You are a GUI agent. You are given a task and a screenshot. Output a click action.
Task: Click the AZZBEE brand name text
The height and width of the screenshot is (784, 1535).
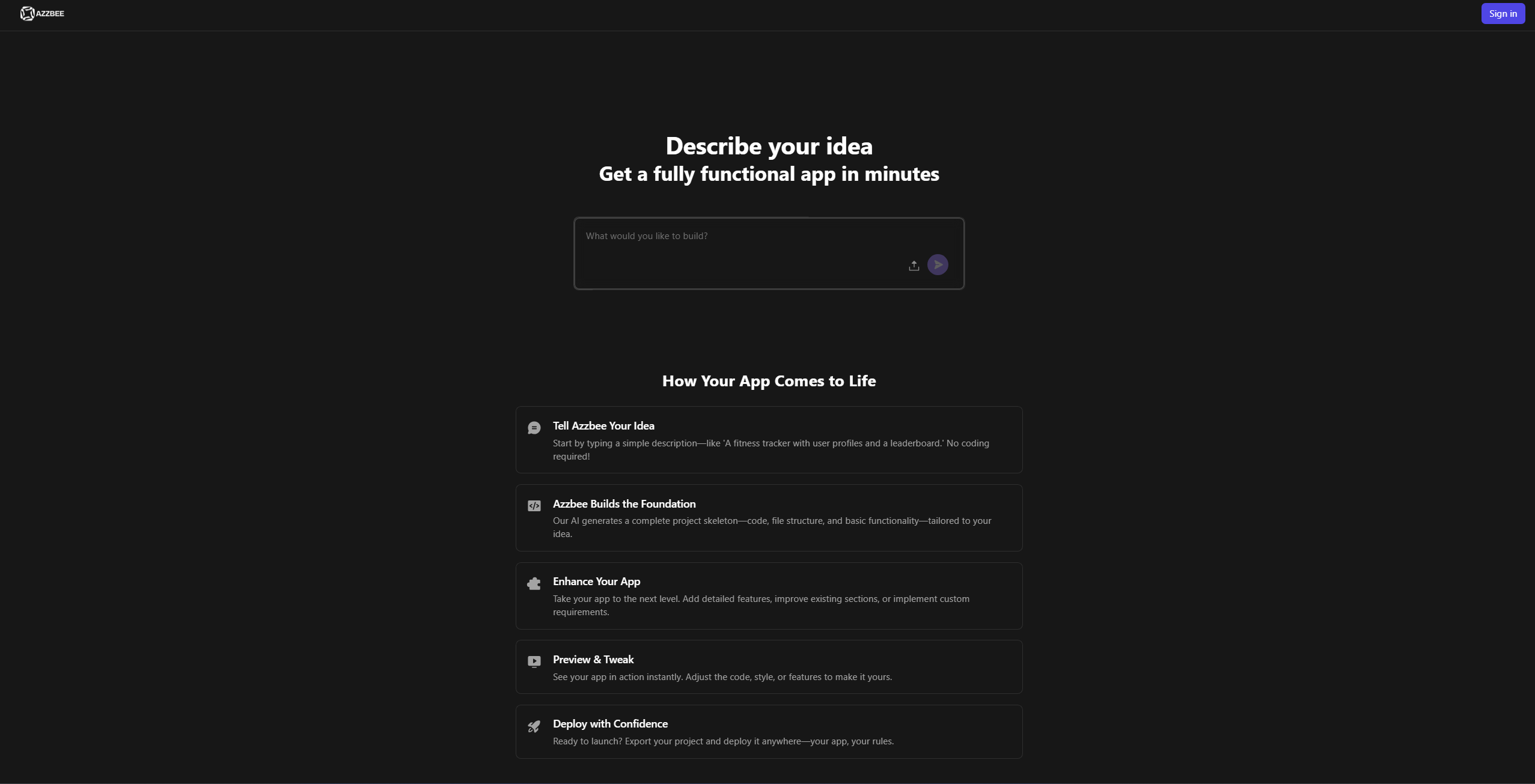pos(50,14)
